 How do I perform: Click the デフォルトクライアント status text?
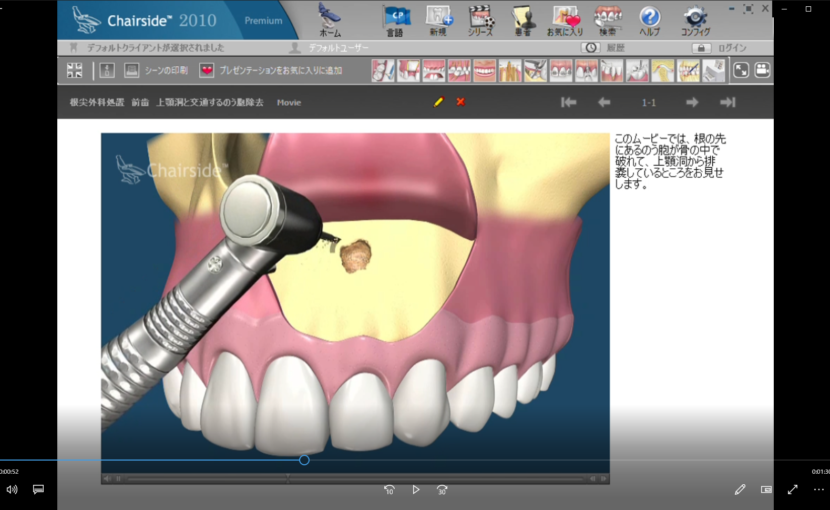tap(156, 48)
